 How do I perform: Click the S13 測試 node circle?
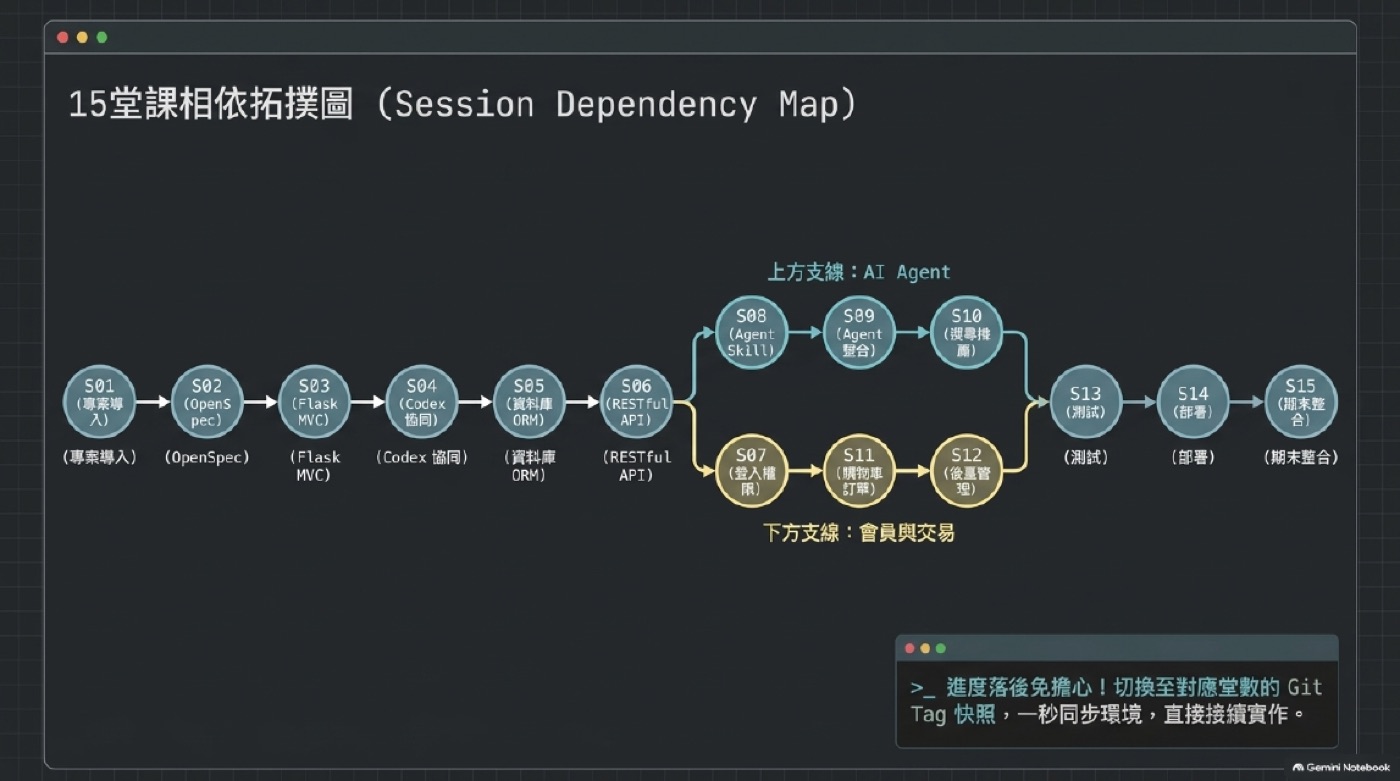[x=1086, y=402]
